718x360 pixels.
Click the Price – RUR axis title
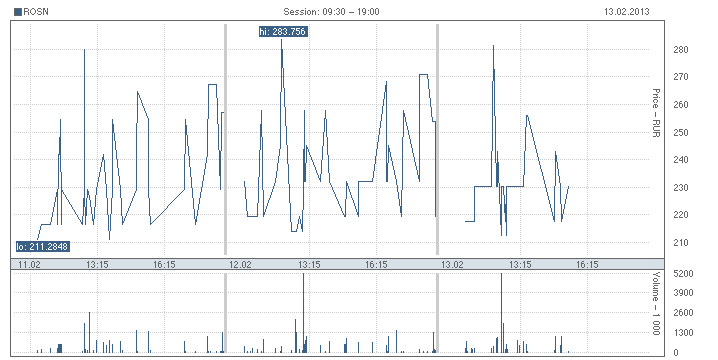click(x=656, y=113)
